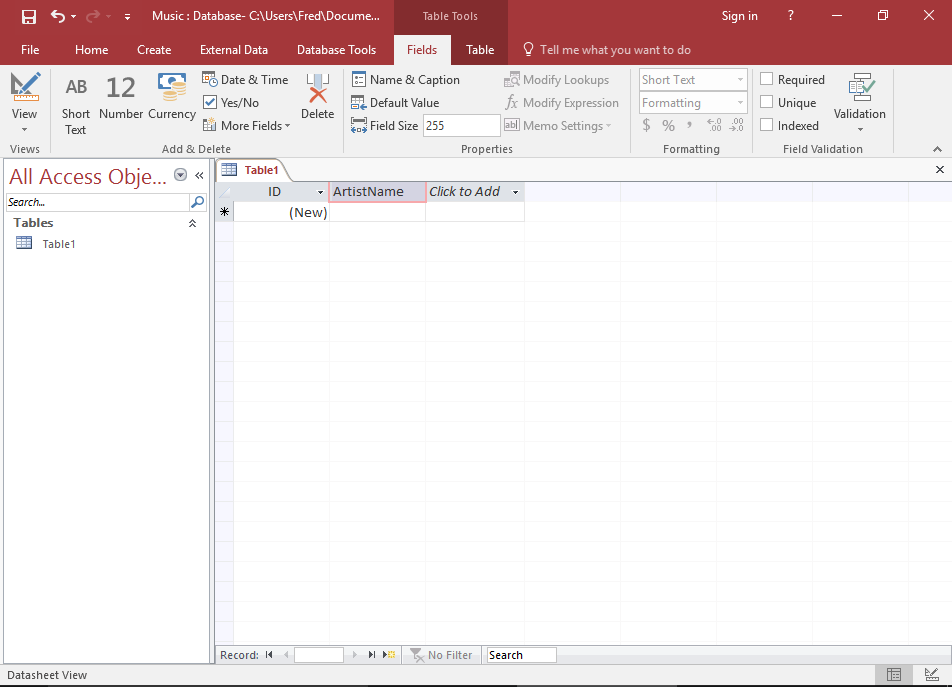Open Name & Caption properties

pyautogui.click(x=406, y=80)
